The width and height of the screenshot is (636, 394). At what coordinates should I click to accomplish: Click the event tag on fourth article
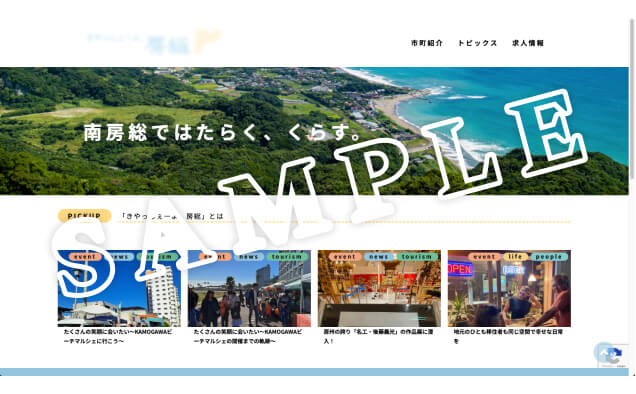[484, 256]
